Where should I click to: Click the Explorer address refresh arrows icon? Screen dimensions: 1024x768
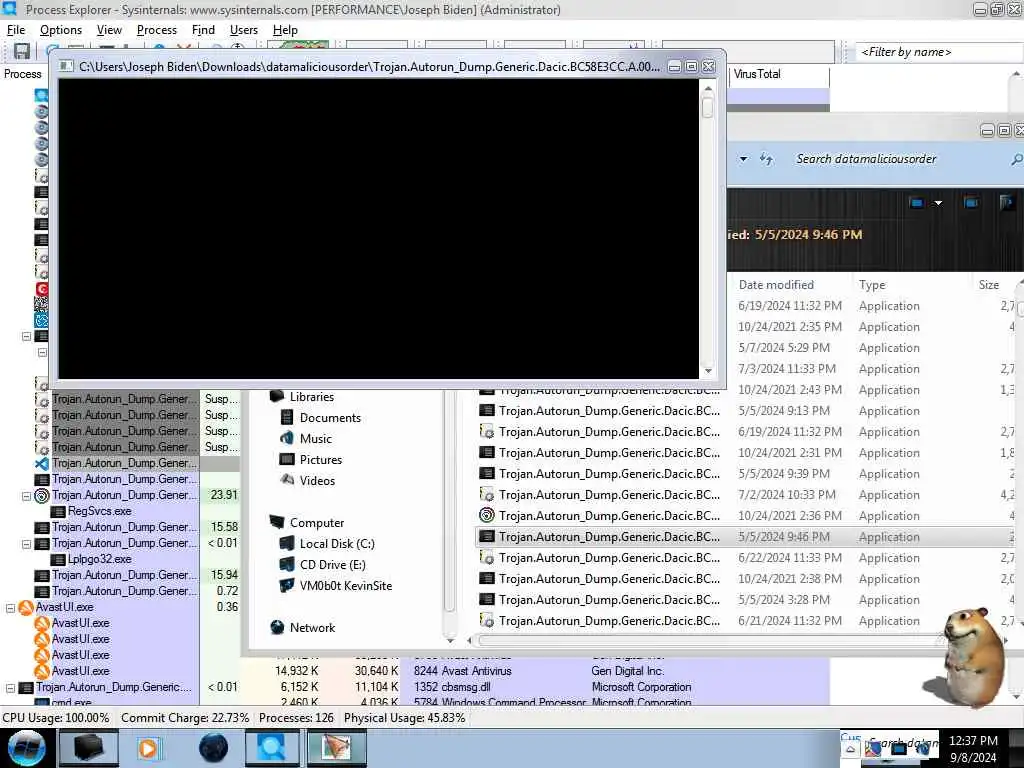click(x=766, y=159)
